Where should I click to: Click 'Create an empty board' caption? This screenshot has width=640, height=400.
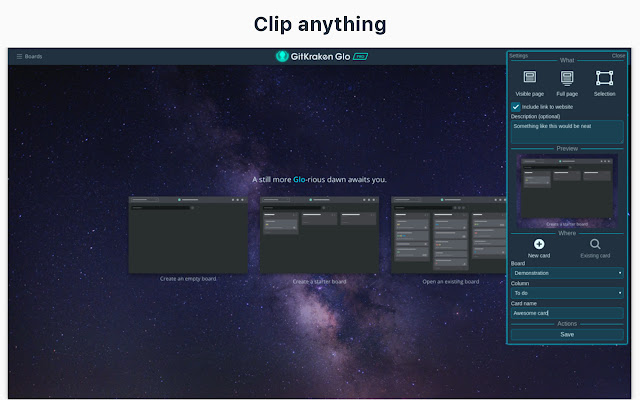point(188,279)
